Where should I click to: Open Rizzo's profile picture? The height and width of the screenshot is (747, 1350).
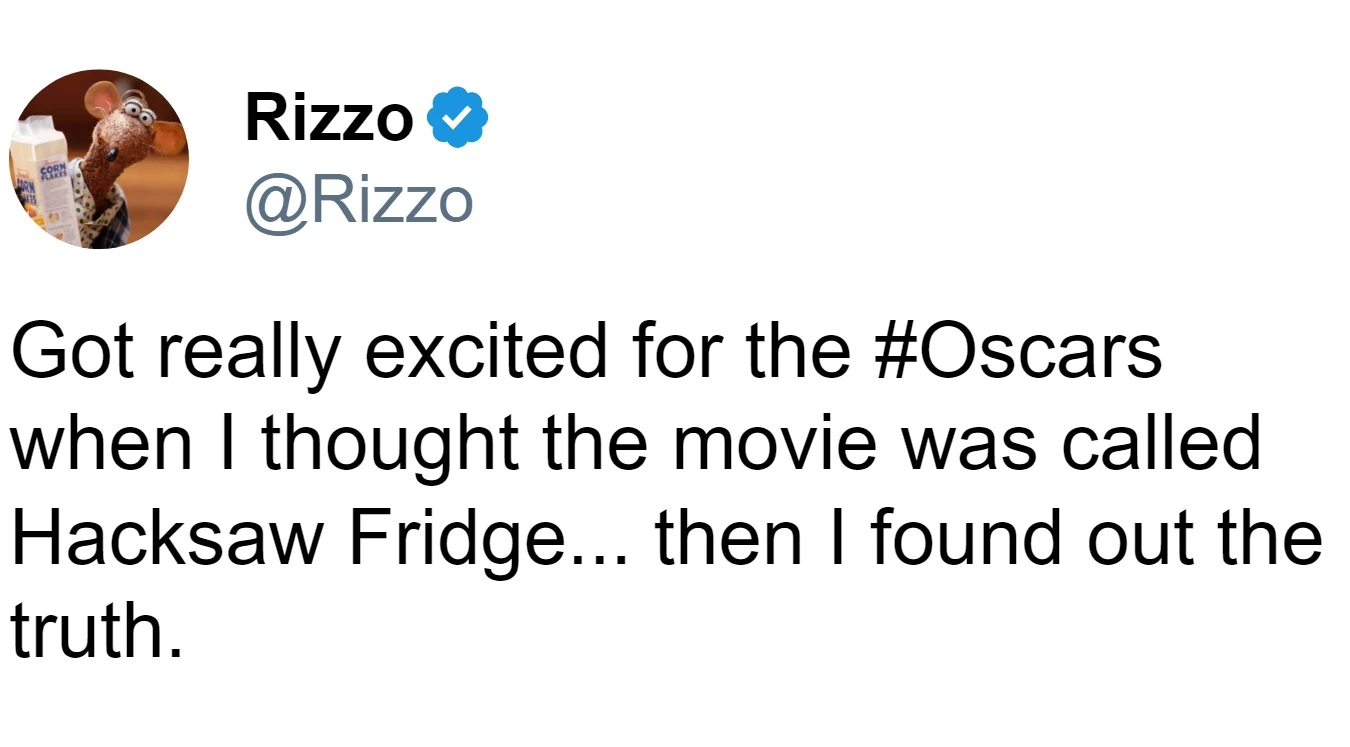tap(99, 158)
